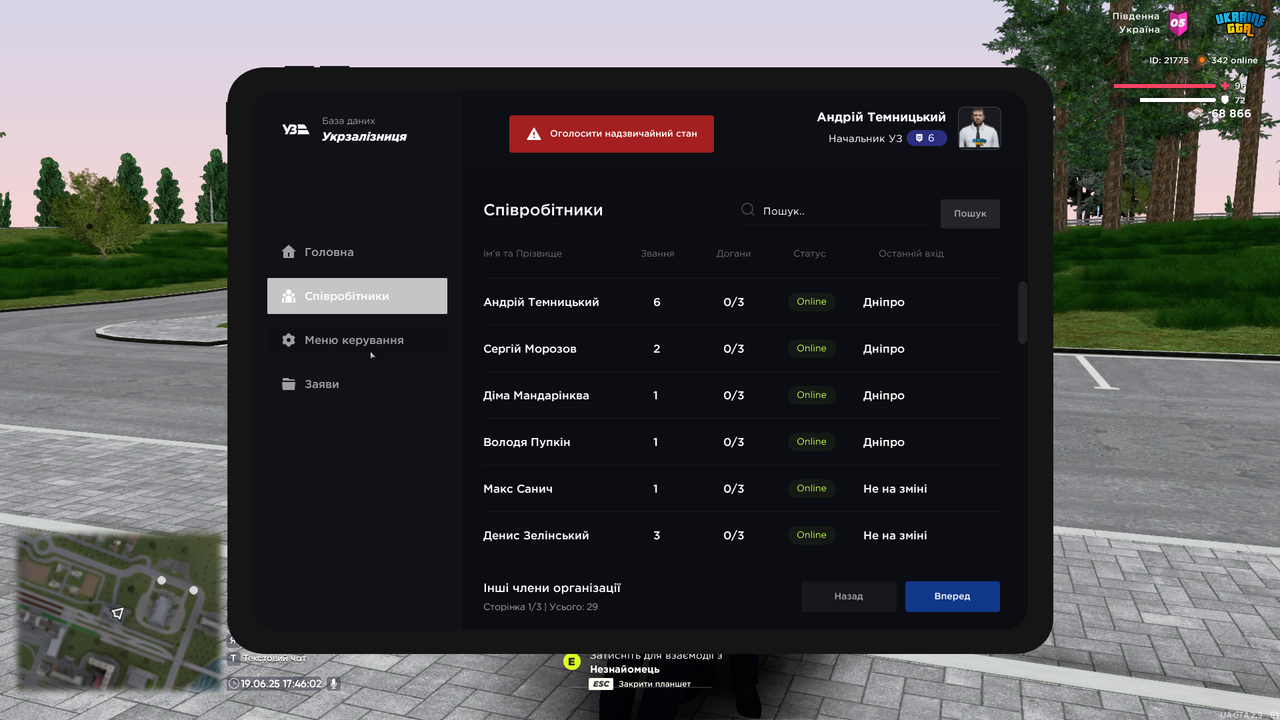Click the Догани column header
1280x720 pixels.
pyautogui.click(x=734, y=254)
